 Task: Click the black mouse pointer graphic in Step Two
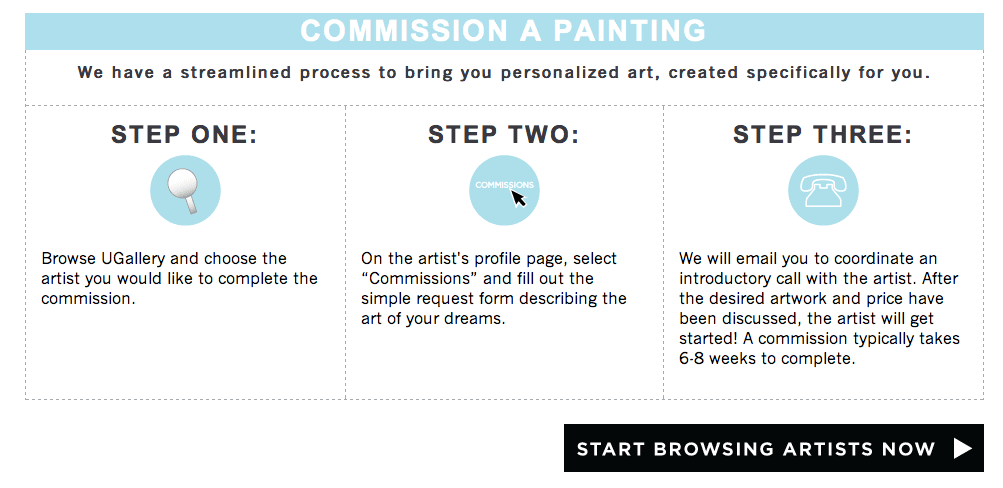tap(519, 198)
